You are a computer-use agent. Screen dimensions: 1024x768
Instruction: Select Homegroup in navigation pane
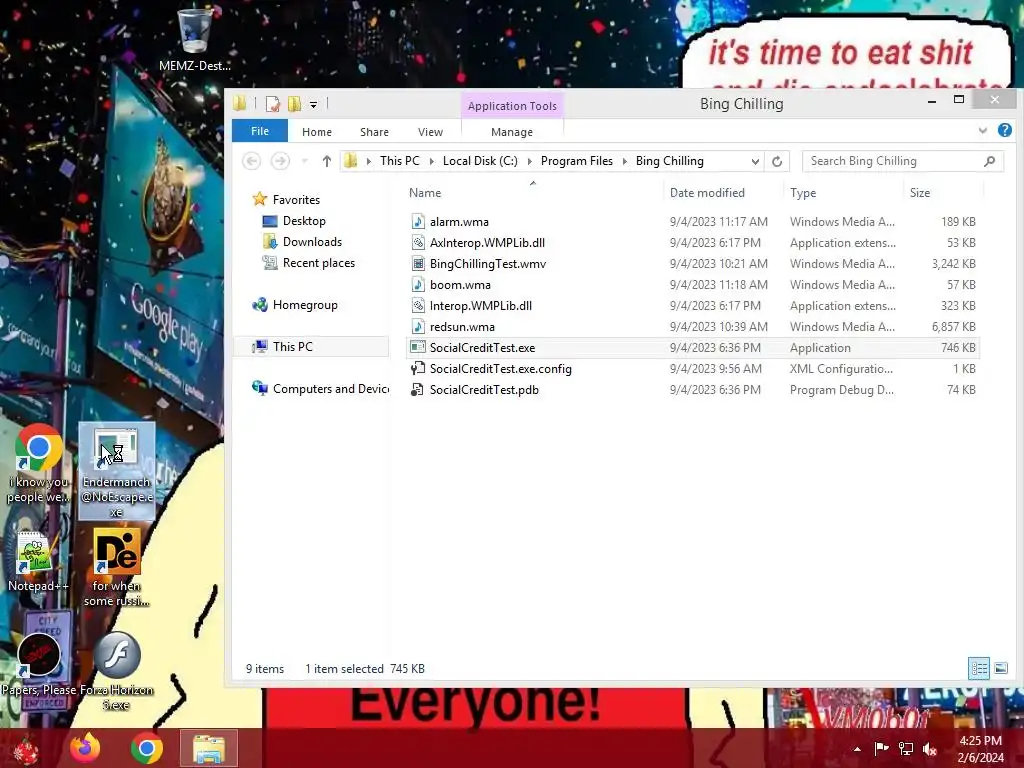click(x=305, y=305)
